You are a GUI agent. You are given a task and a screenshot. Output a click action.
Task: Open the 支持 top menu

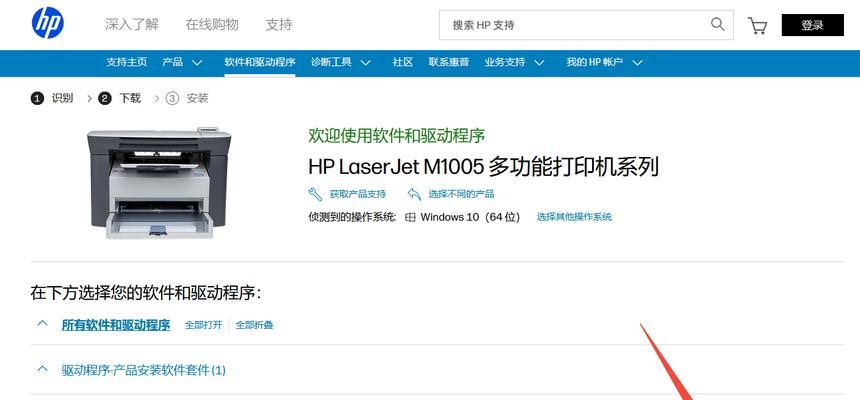pyautogui.click(x=279, y=25)
